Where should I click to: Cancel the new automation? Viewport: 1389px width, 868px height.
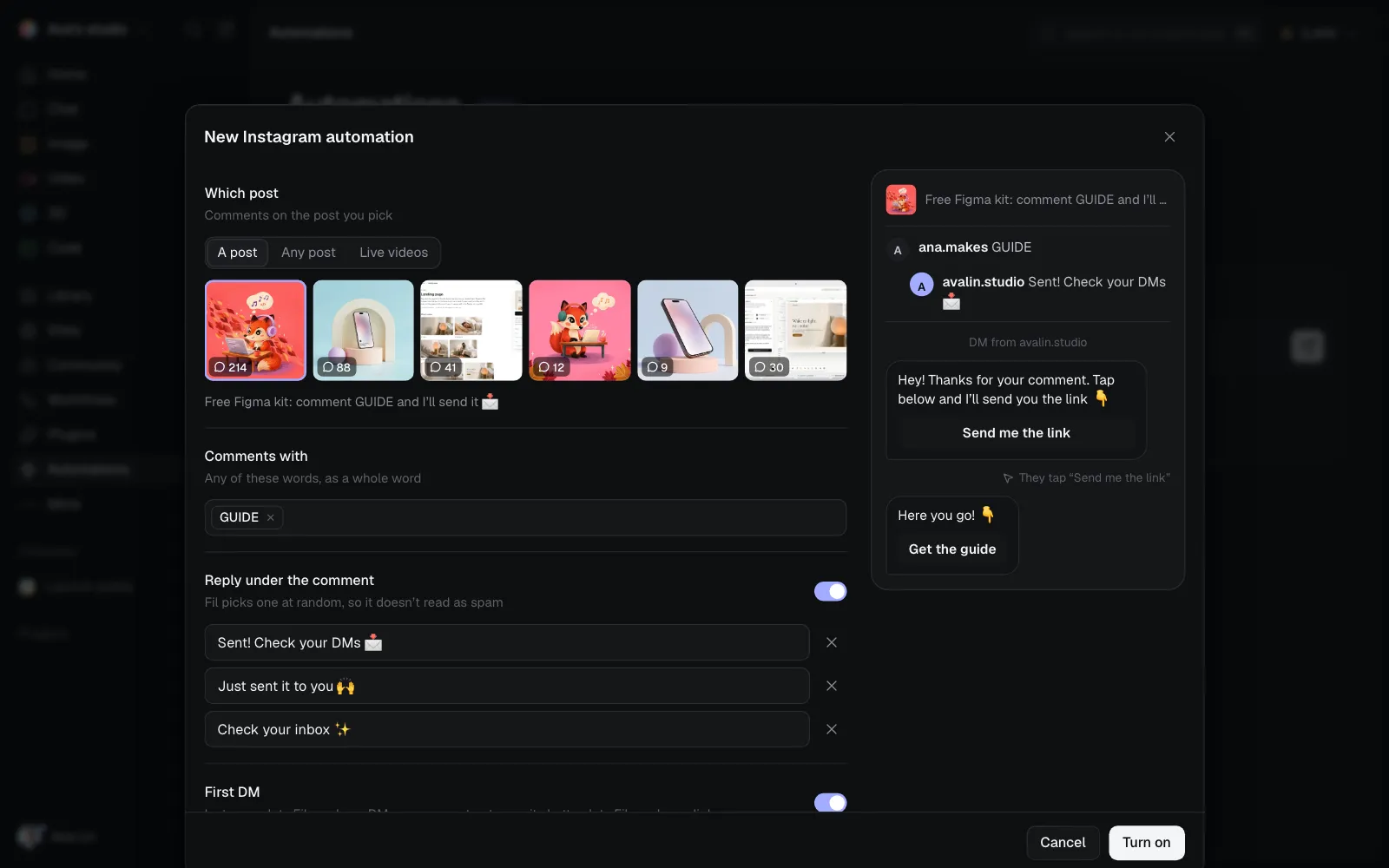[x=1063, y=843]
